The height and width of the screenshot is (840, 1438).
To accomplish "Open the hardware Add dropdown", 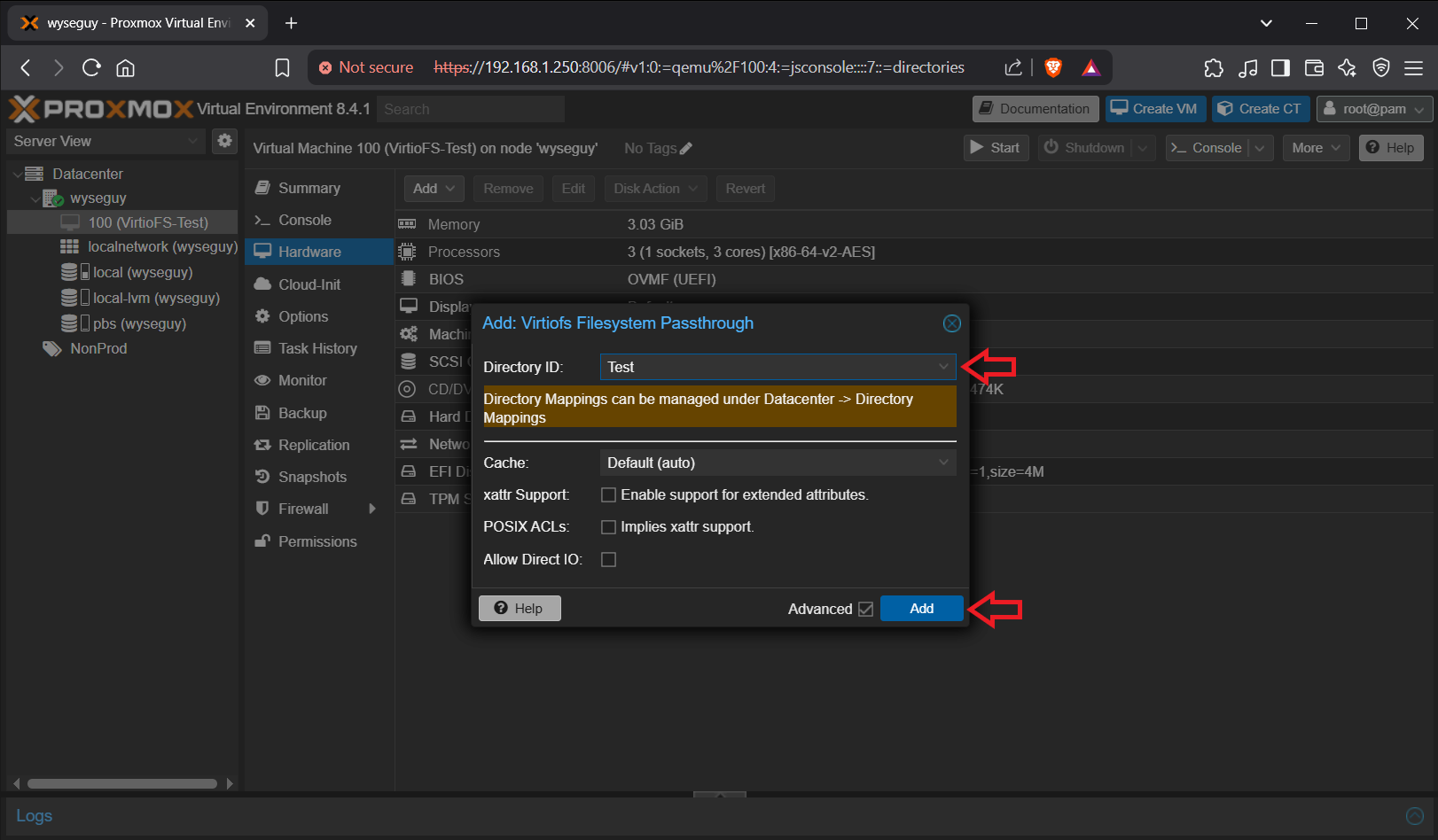I will 434,189.
